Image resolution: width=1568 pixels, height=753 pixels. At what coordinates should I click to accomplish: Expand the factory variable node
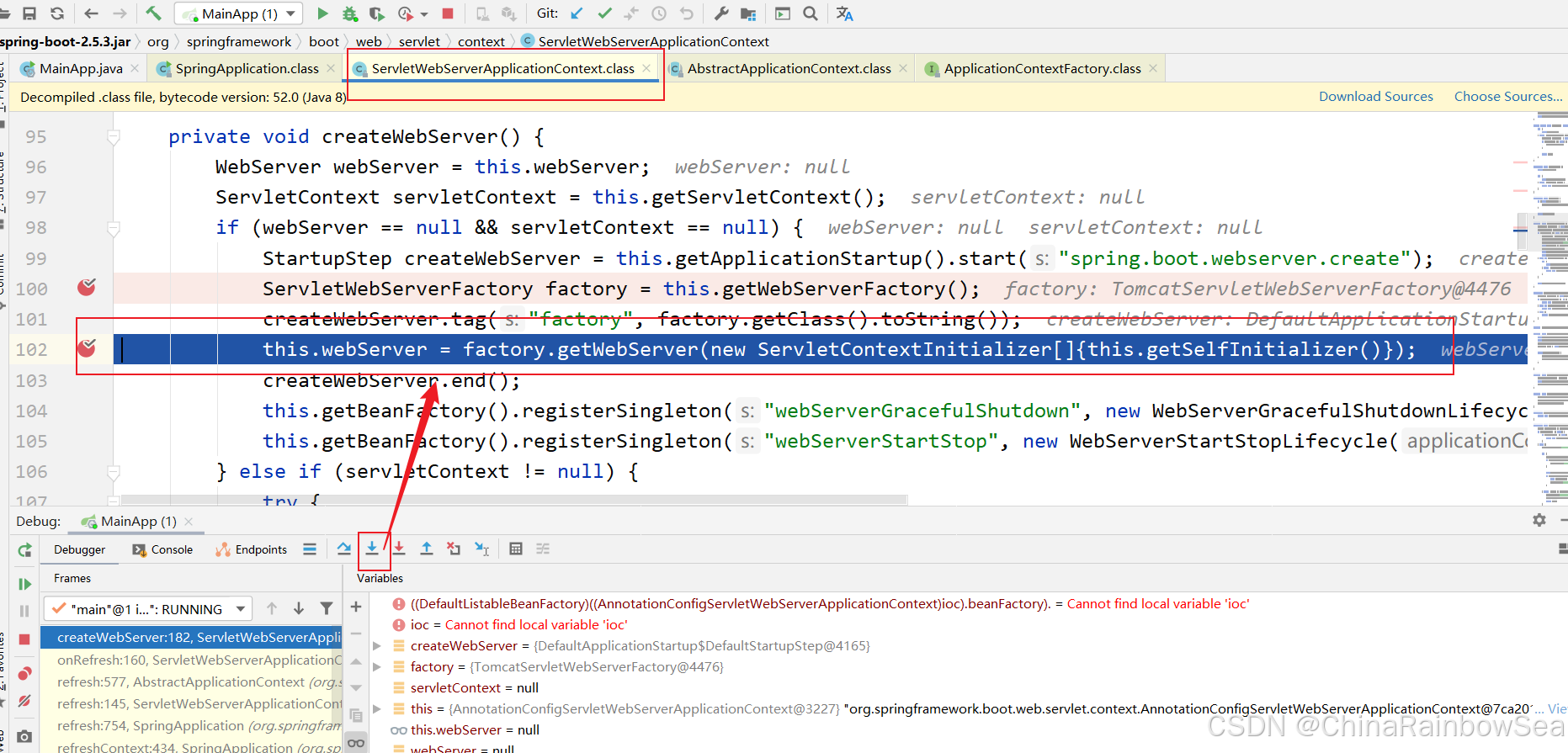tap(377, 667)
